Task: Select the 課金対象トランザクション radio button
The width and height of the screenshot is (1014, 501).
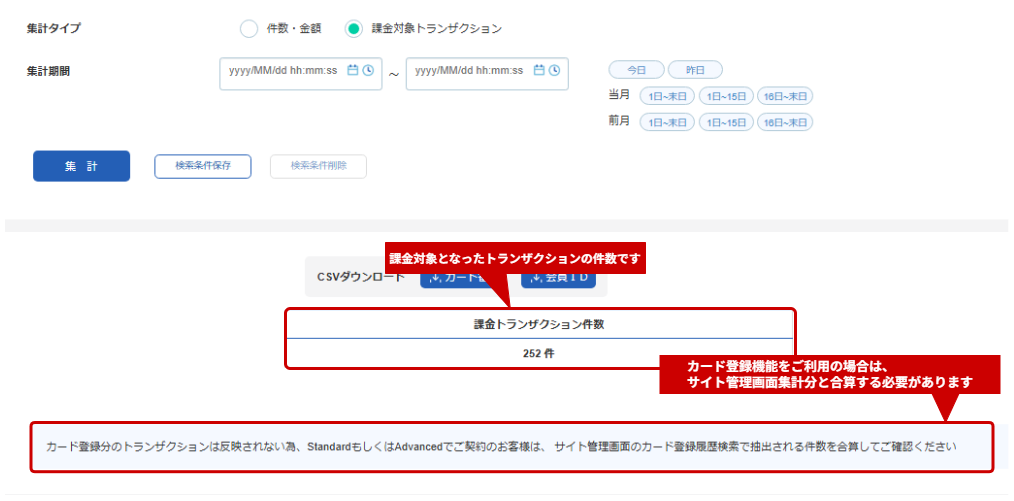Action: (353, 29)
